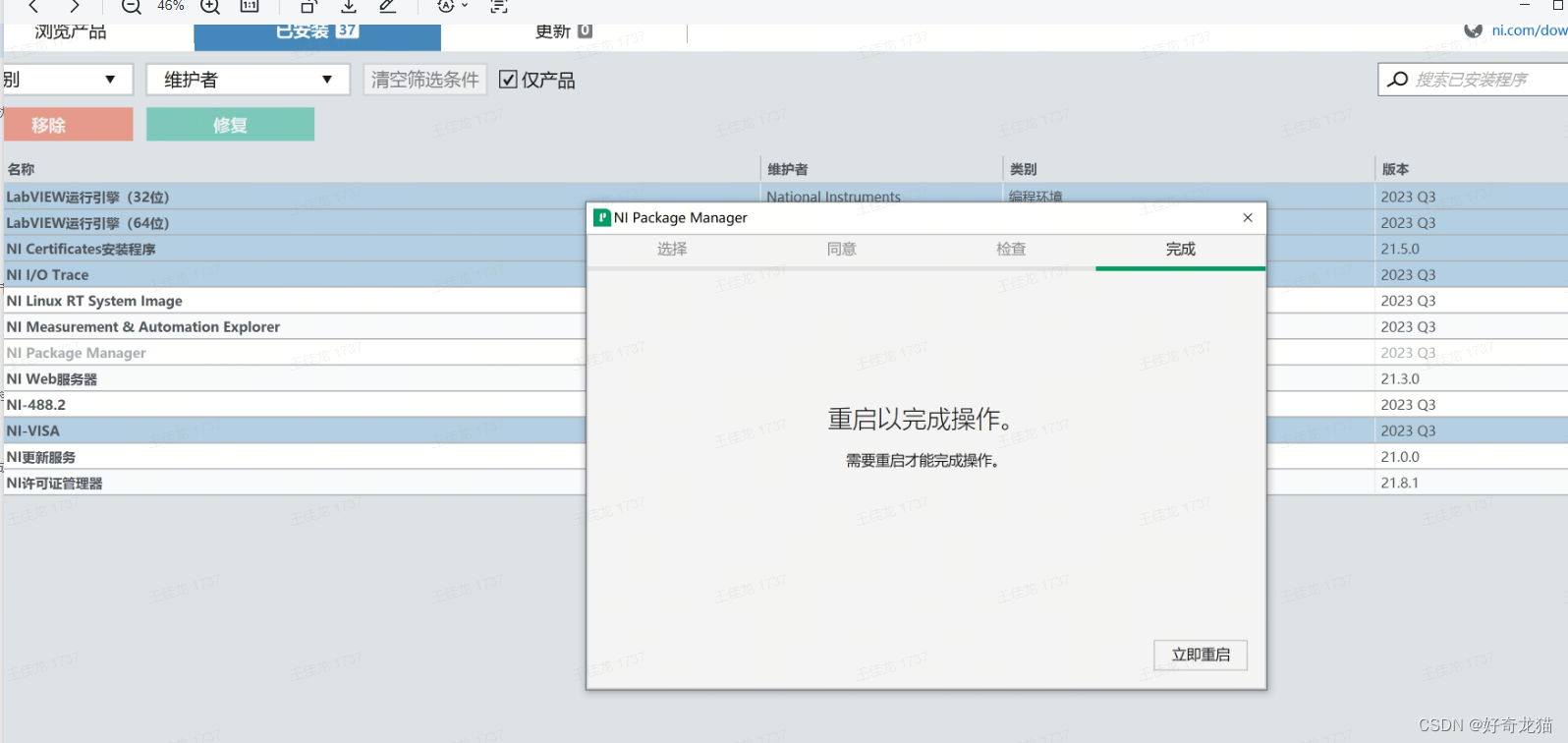Close the NI Package Manager dialog
Screen dimensions: 1568x743
click(1248, 217)
